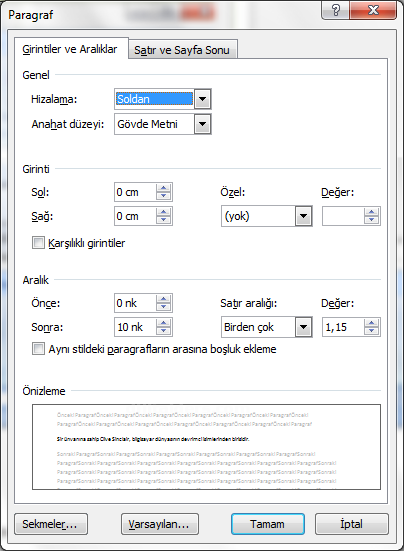Click the Girinti Değer input field
Image resolution: width=404 pixels, height=551 pixels.
(343, 216)
